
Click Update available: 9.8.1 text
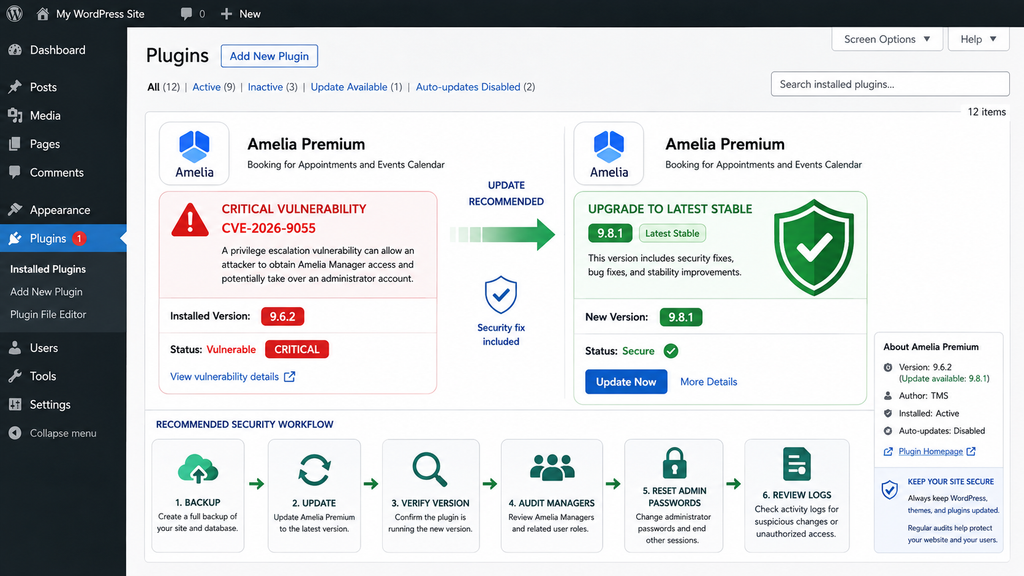944,379
